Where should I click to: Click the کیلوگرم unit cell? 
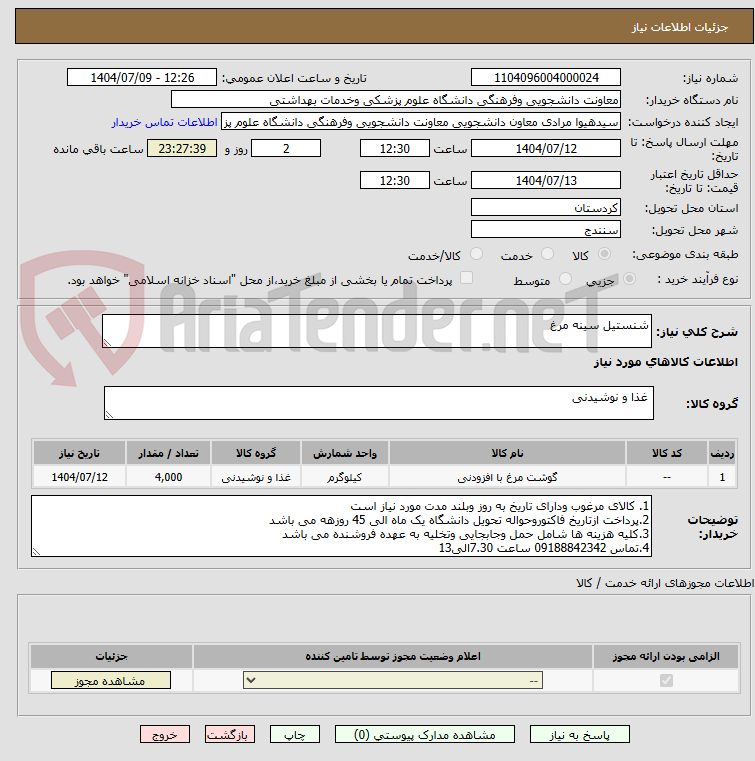345,477
